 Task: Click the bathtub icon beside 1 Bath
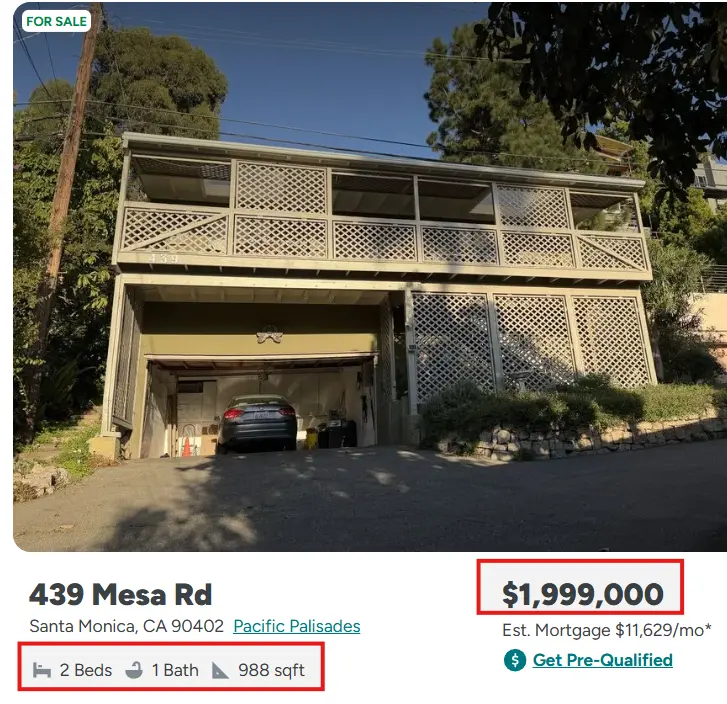pos(134,670)
